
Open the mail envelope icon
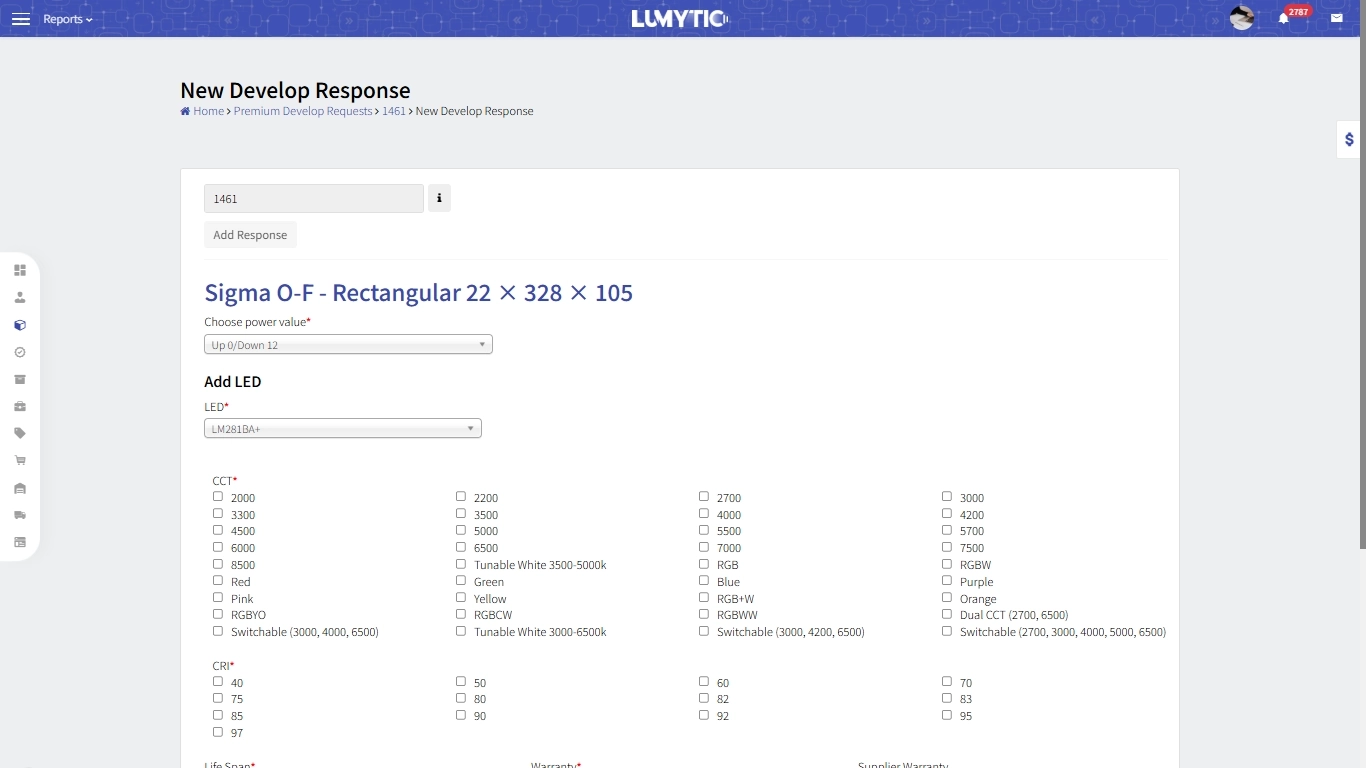[1336, 18]
